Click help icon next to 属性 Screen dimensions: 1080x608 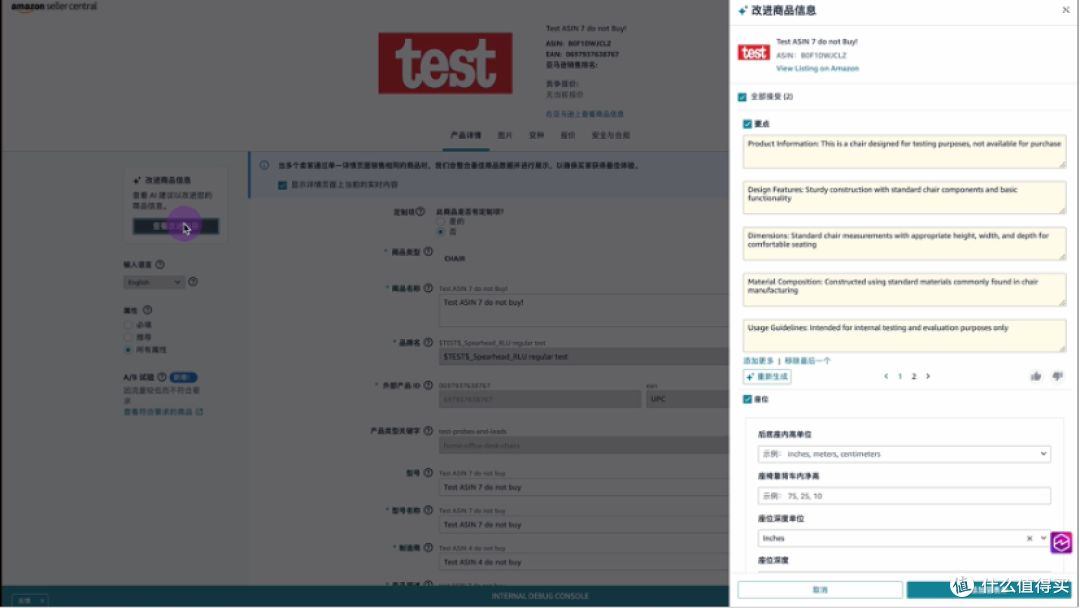[x=147, y=311]
